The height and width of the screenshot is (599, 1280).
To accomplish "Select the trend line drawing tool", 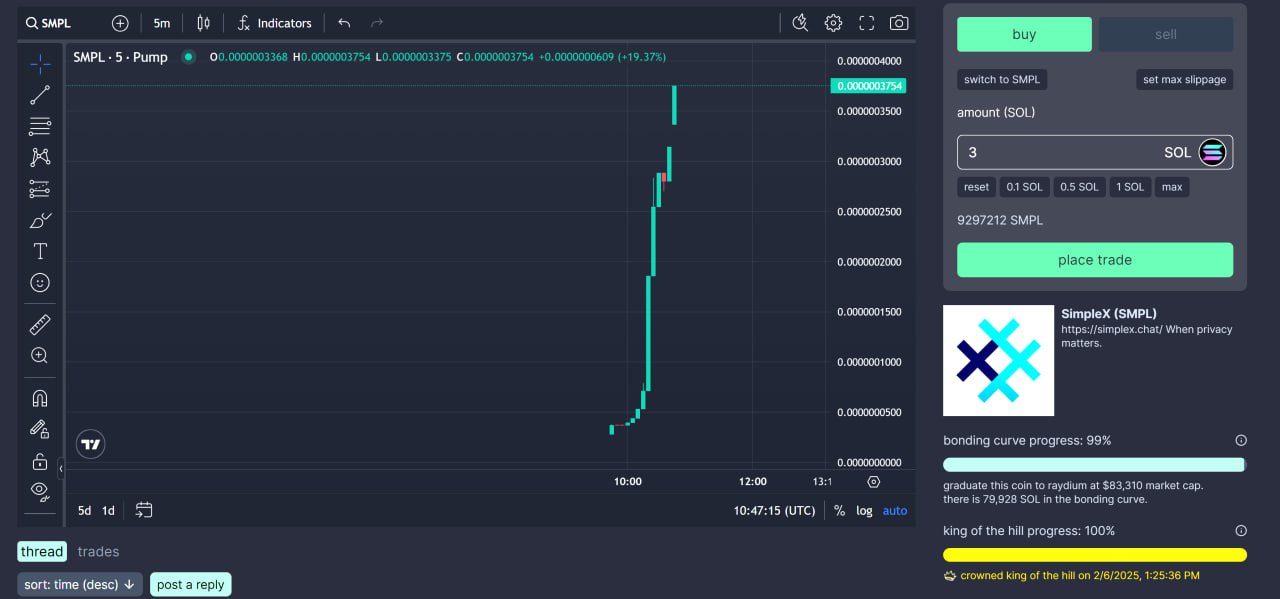I will pos(40,95).
